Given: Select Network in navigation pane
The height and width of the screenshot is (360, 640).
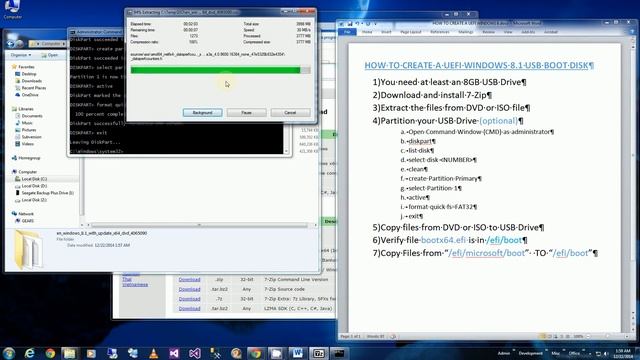Looking at the screenshot, I should [x=26, y=214].
